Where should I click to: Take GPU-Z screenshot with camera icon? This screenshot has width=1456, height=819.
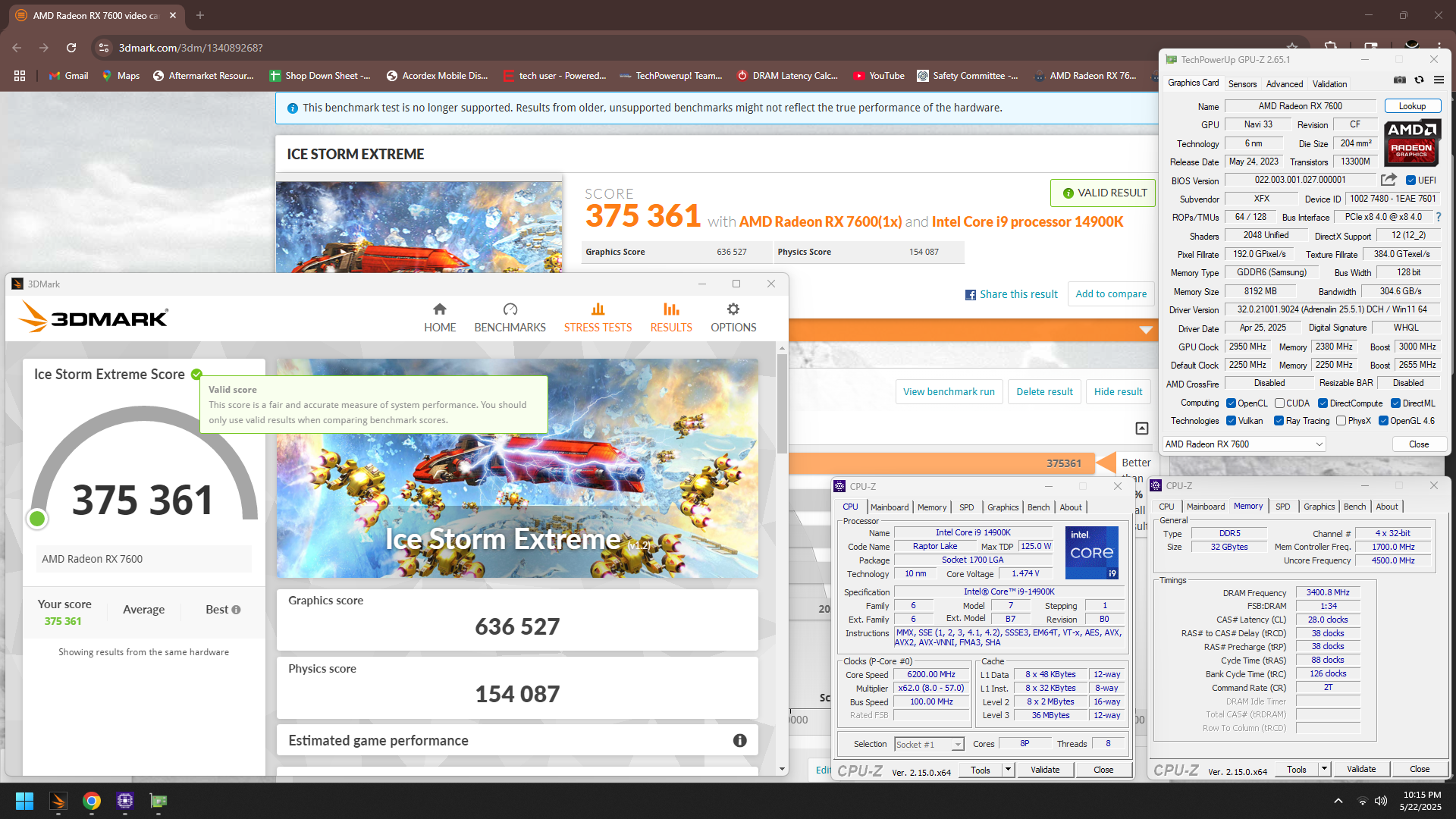(x=1400, y=80)
